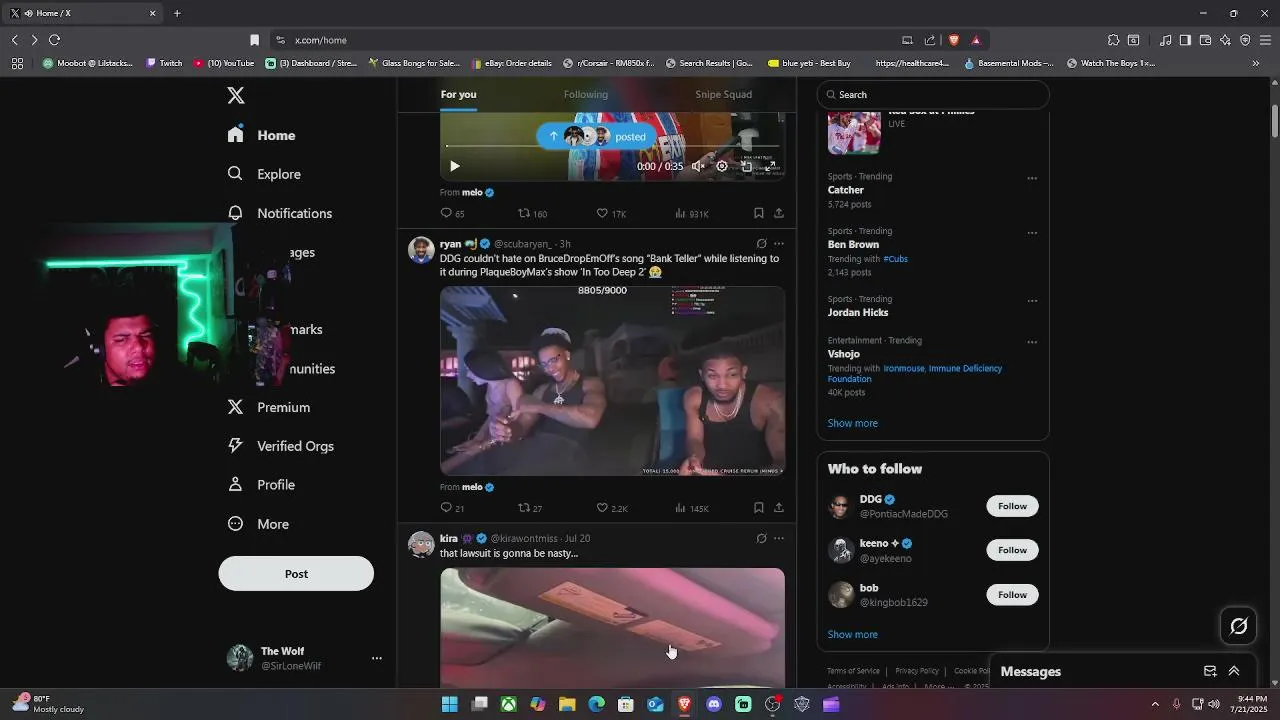The width and height of the screenshot is (1280, 720).
Task: Bookmark ryan's post
Action: point(758,508)
